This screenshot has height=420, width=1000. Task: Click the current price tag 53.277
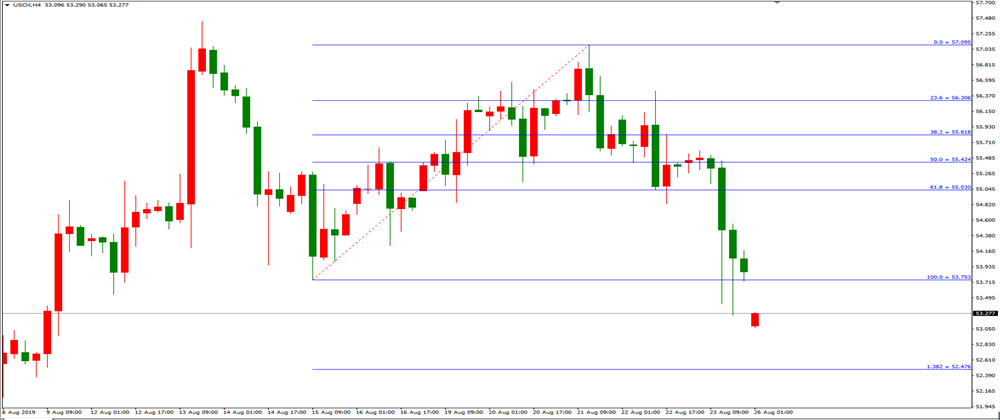tap(985, 314)
